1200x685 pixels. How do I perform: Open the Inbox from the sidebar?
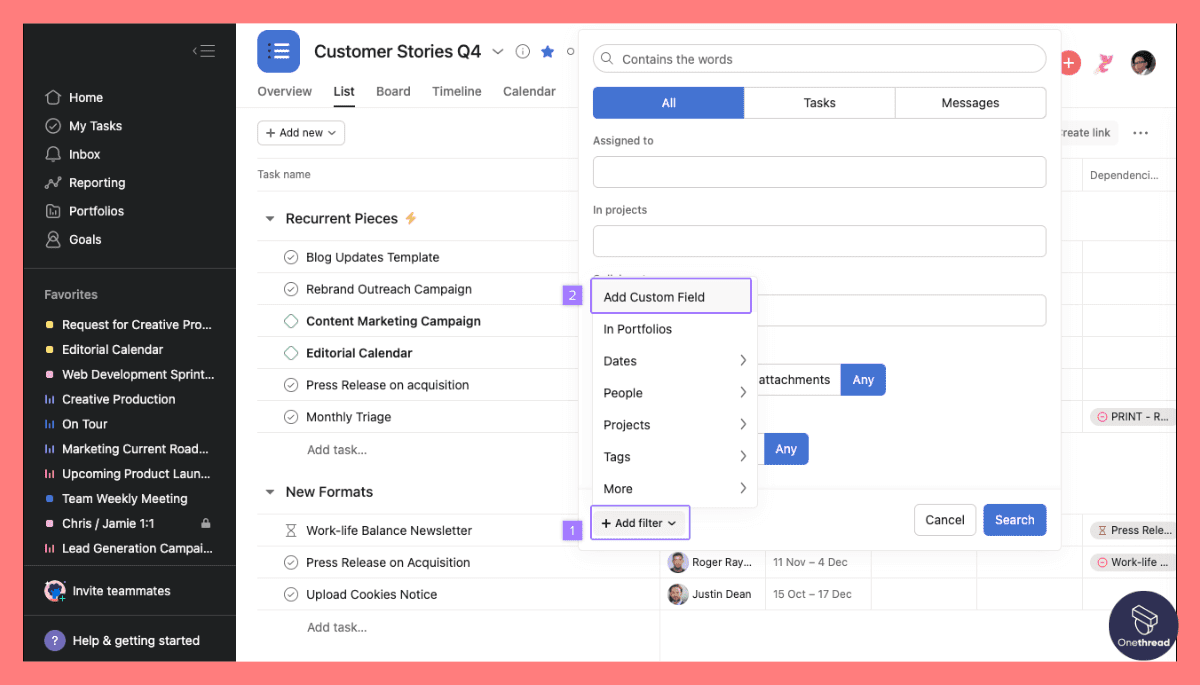[84, 154]
